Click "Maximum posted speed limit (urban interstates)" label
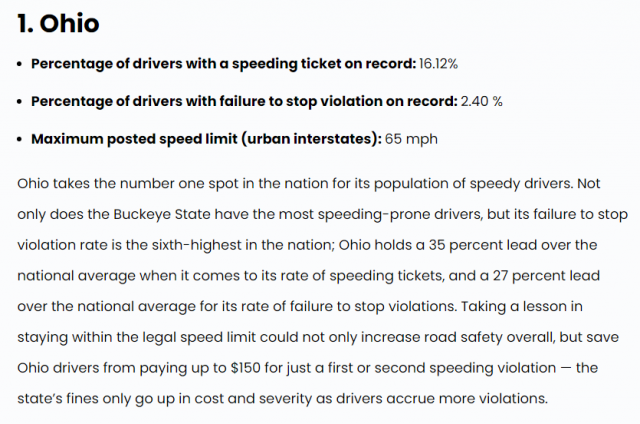This screenshot has width=640, height=424. tap(206, 139)
